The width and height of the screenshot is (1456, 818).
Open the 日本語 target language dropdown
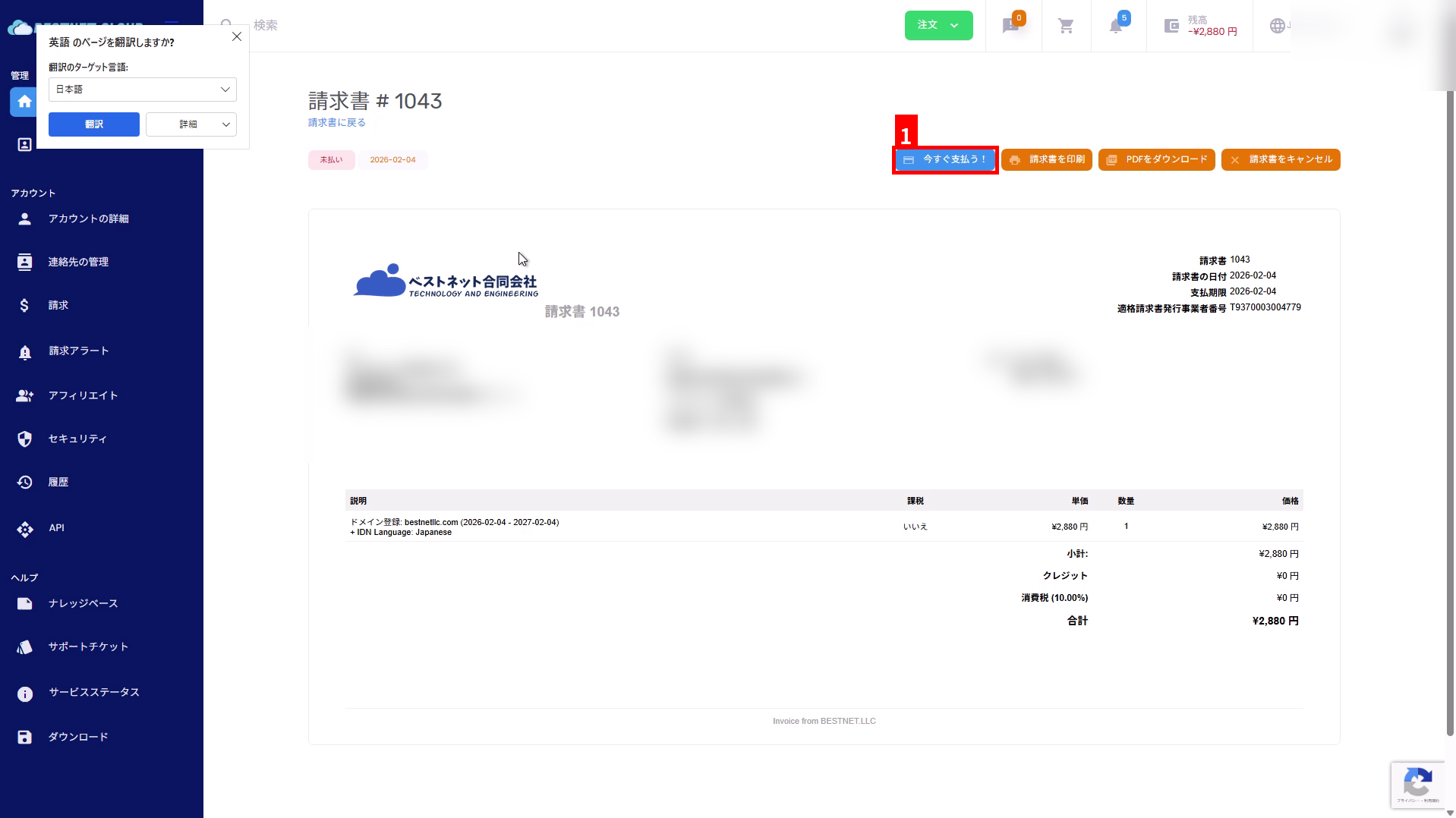143,90
